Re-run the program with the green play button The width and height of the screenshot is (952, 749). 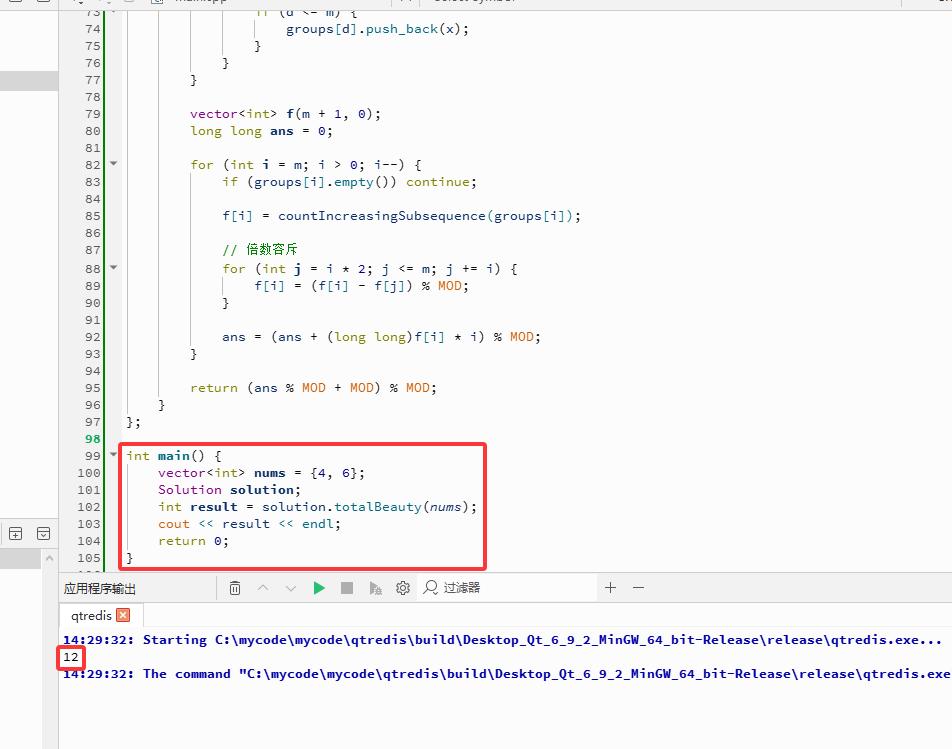pyautogui.click(x=319, y=588)
